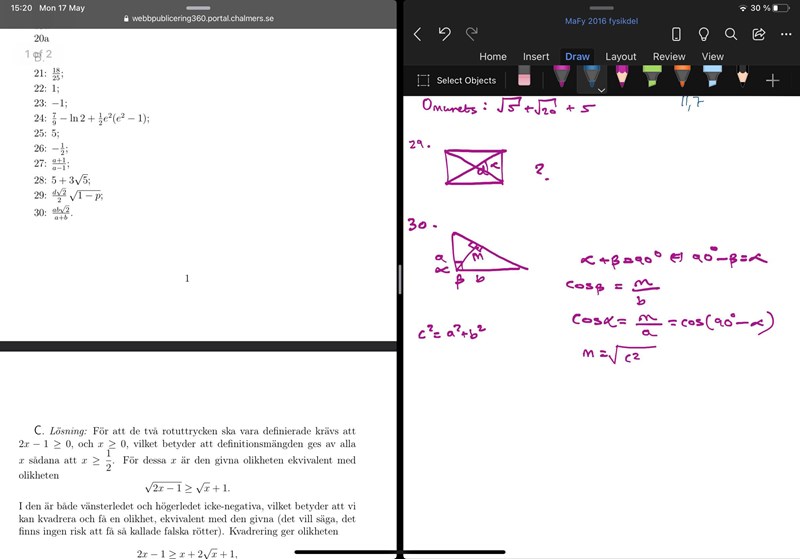Choose the magenta pencil tool
800x559 pixels.
pos(622,79)
